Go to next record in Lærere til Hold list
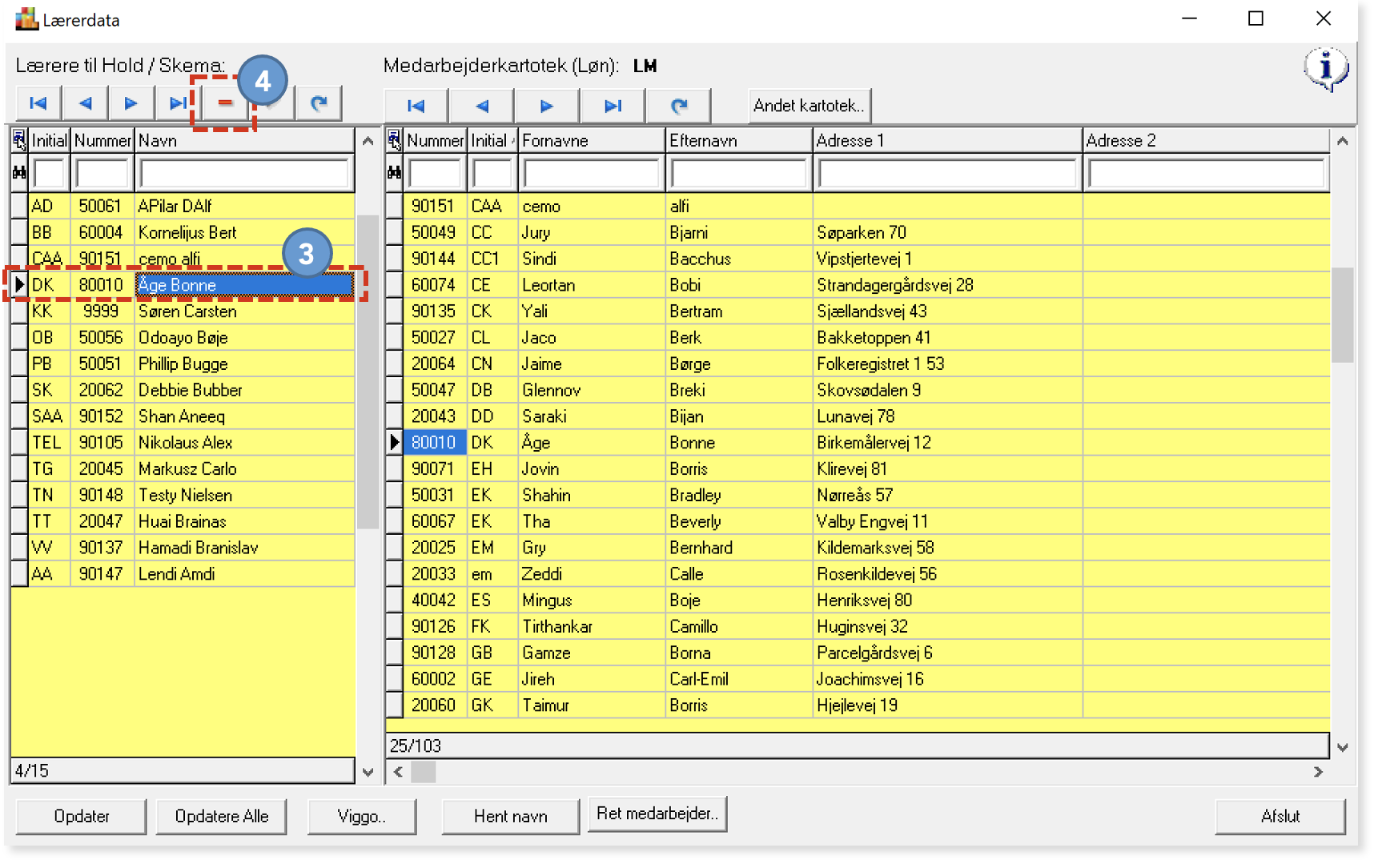Viewport: 1382px width, 868px height. tap(131, 103)
